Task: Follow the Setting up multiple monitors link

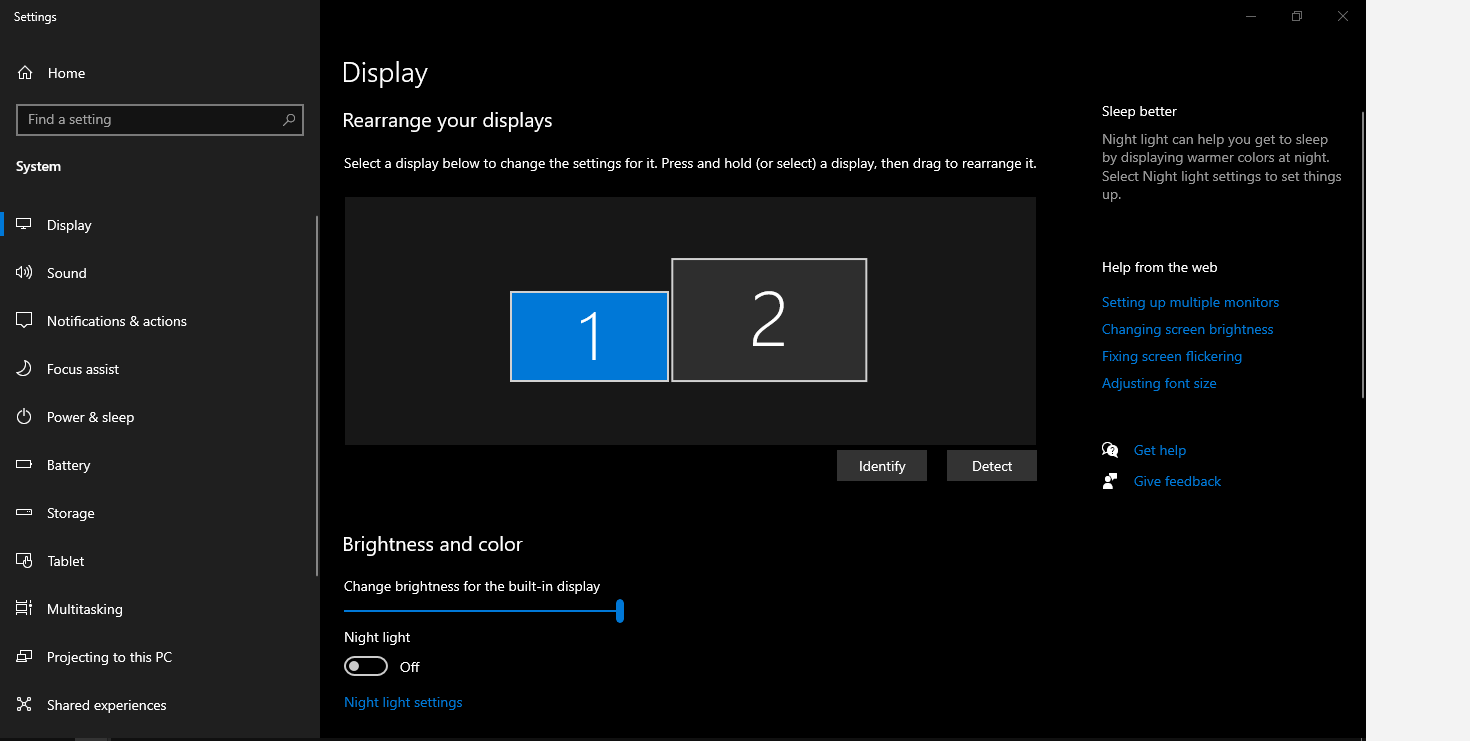Action: [1190, 302]
